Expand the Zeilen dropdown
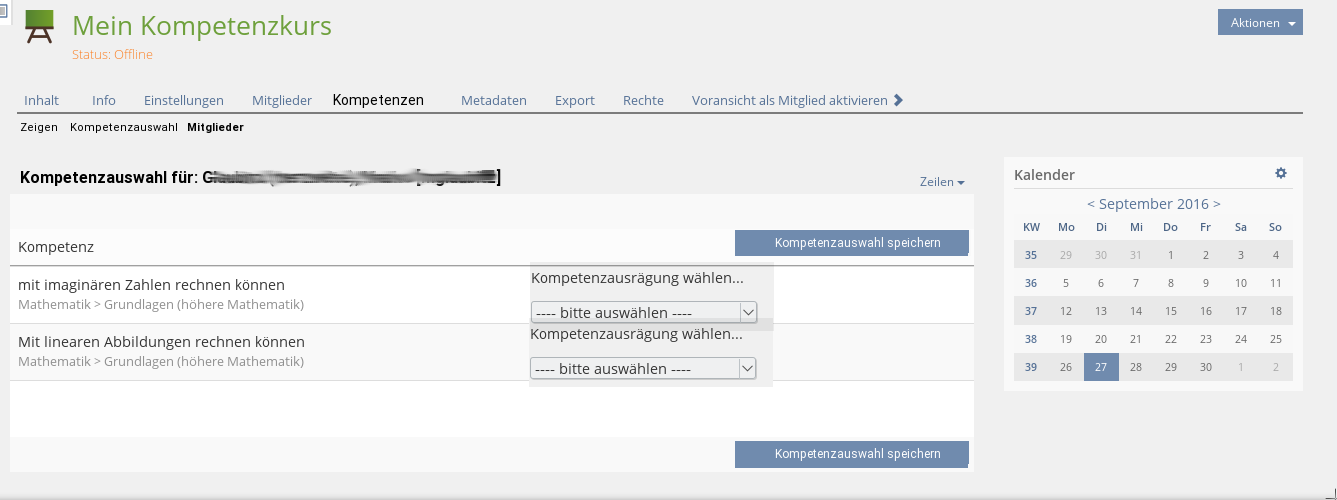Image resolution: width=1337 pixels, height=500 pixels. [x=942, y=182]
